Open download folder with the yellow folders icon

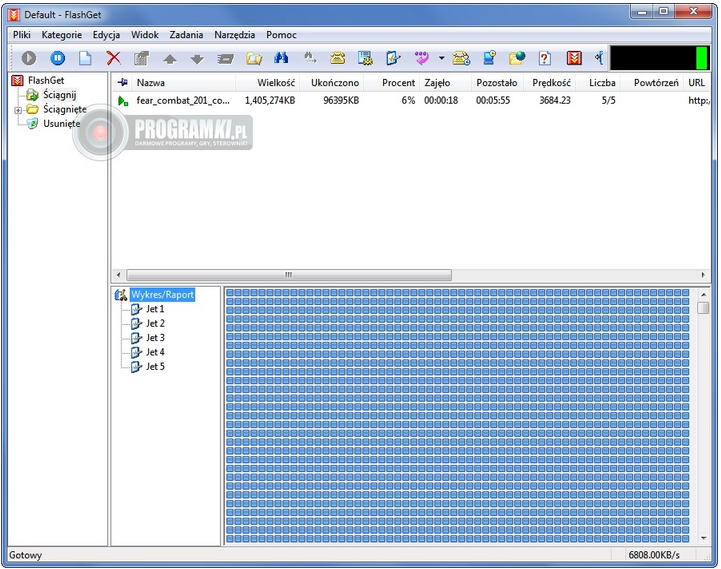pos(254,58)
